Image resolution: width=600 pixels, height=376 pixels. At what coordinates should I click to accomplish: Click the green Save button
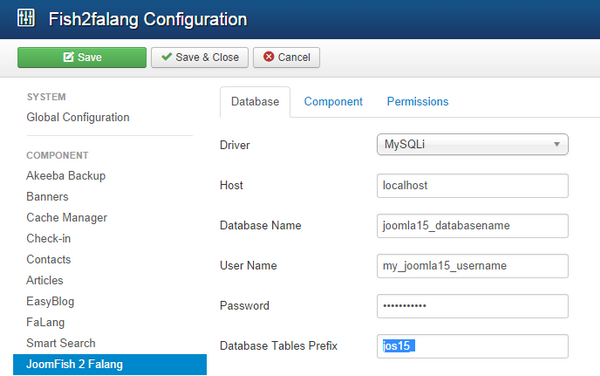click(82, 57)
